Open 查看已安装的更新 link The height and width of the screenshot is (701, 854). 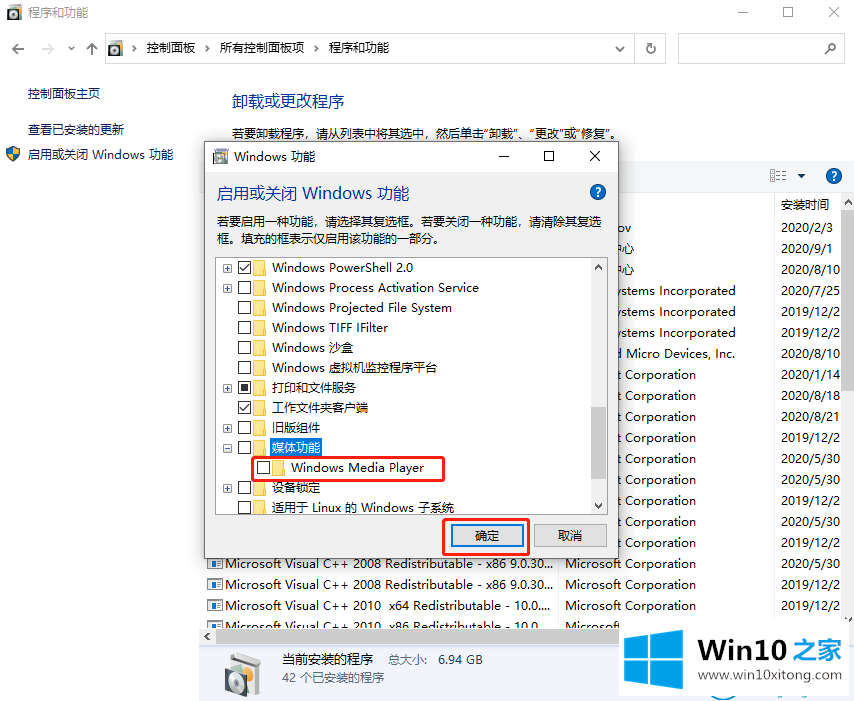click(x=76, y=130)
